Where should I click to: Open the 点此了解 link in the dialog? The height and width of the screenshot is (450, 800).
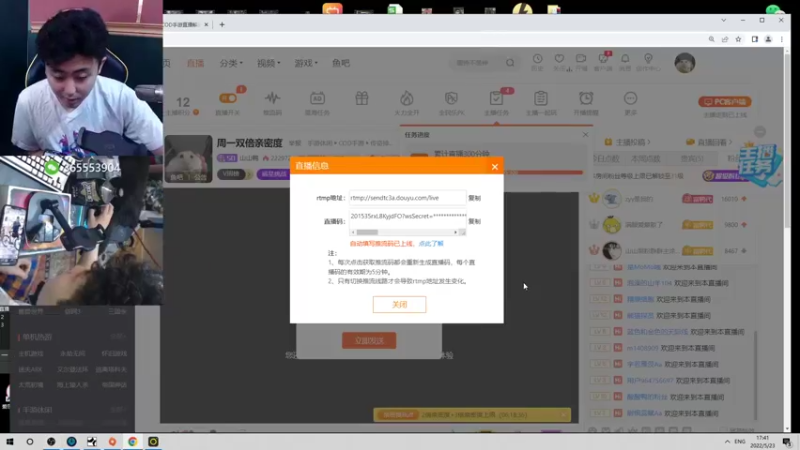coord(431,244)
